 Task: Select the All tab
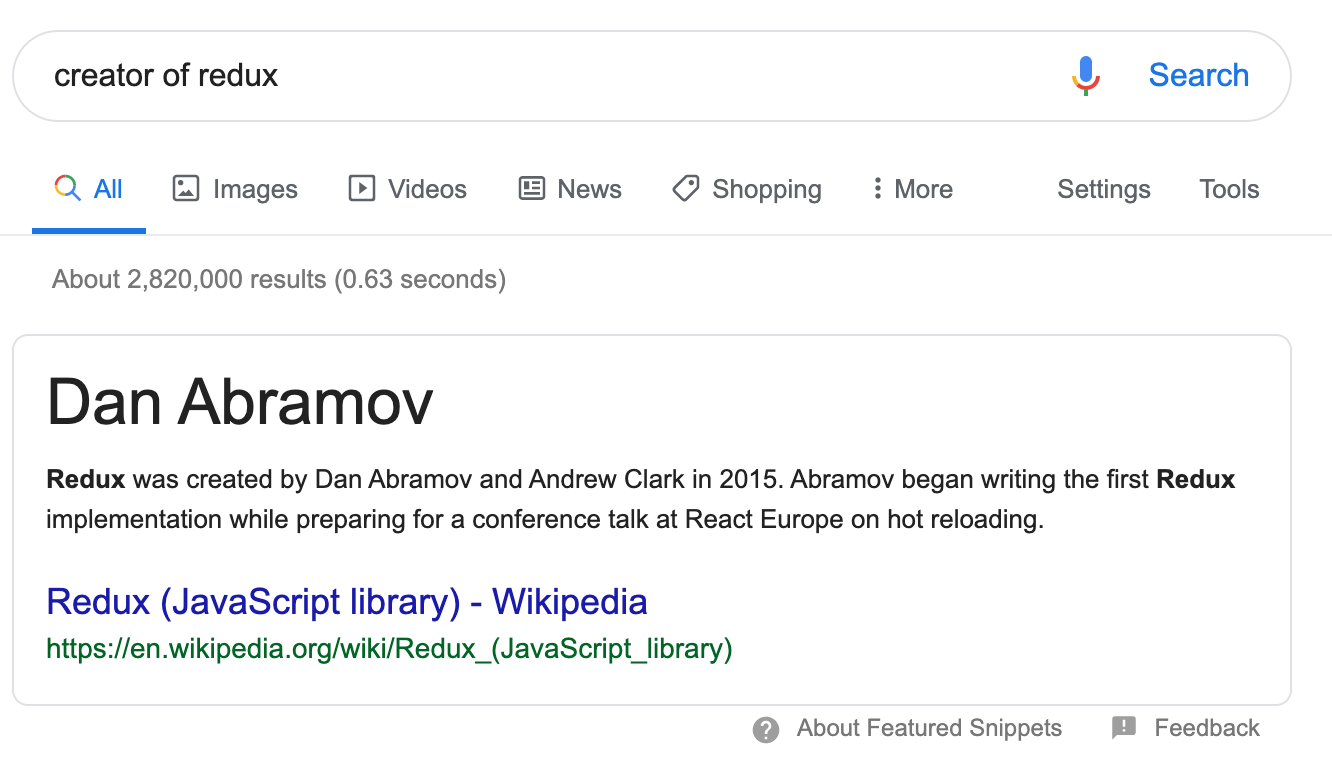(x=89, y=189)
